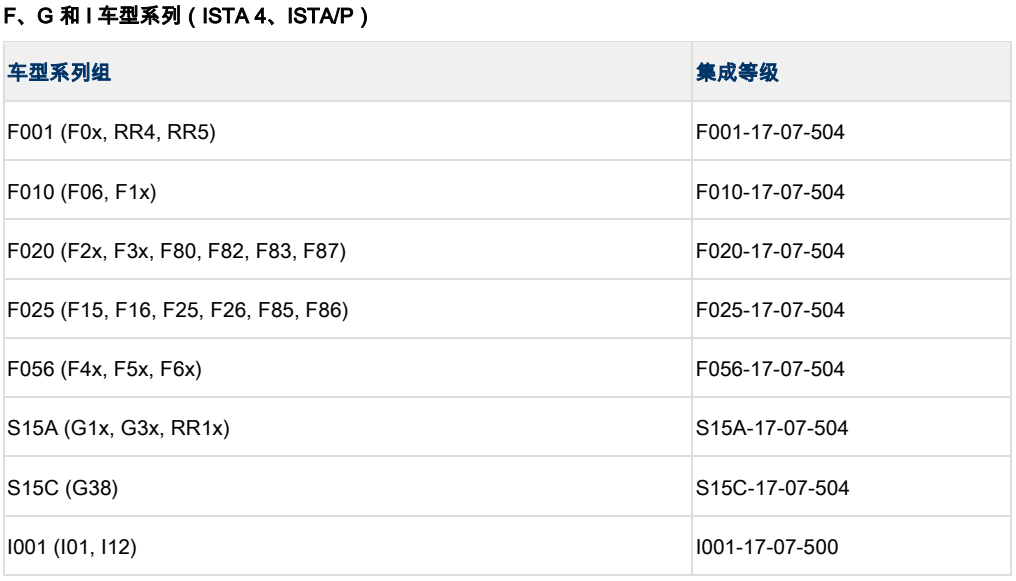
Task: Select the F025-17-07-504 cell
Action: coord(770,310)
